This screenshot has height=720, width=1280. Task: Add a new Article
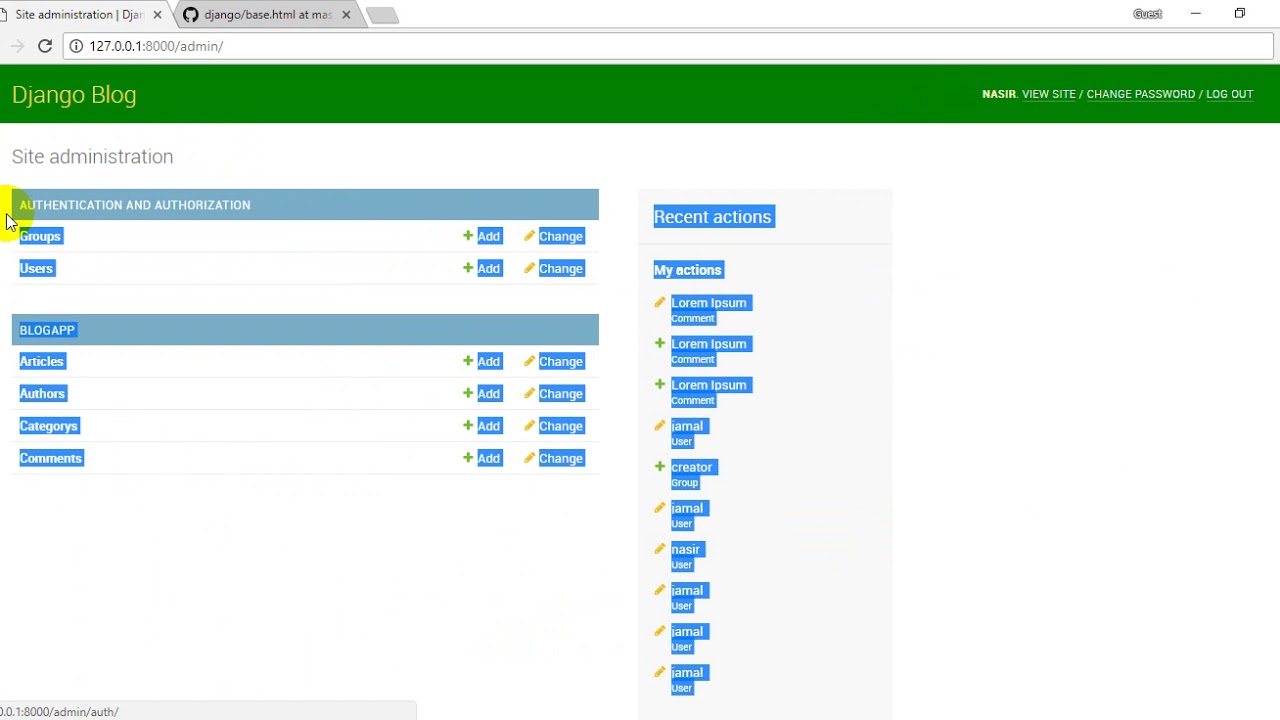[x=482, y=361]
